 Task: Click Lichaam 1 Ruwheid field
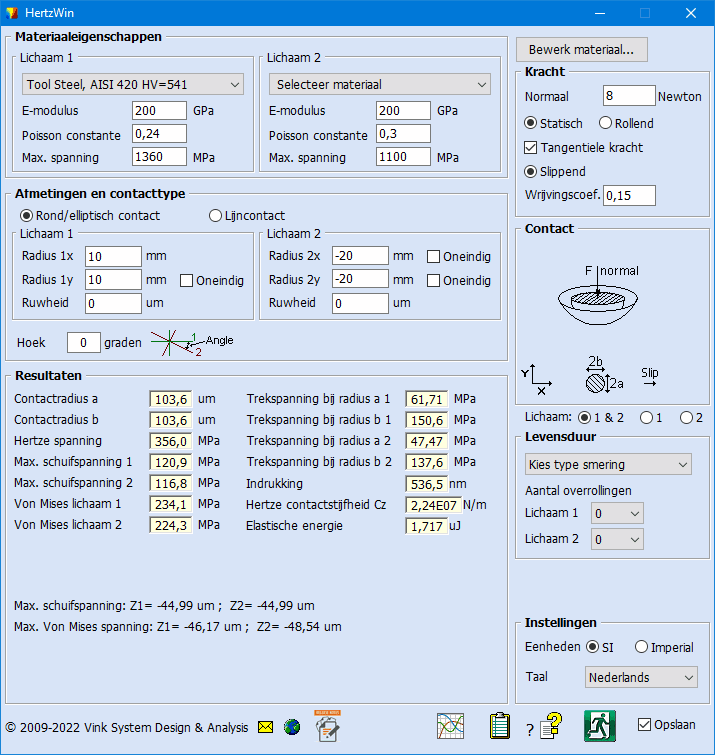[113, 303]
